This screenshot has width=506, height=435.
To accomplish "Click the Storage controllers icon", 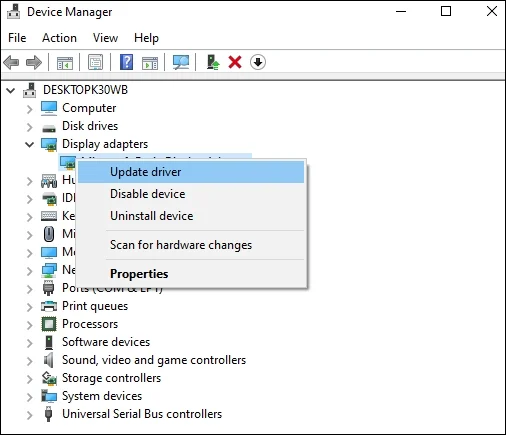I will point(49,378).
